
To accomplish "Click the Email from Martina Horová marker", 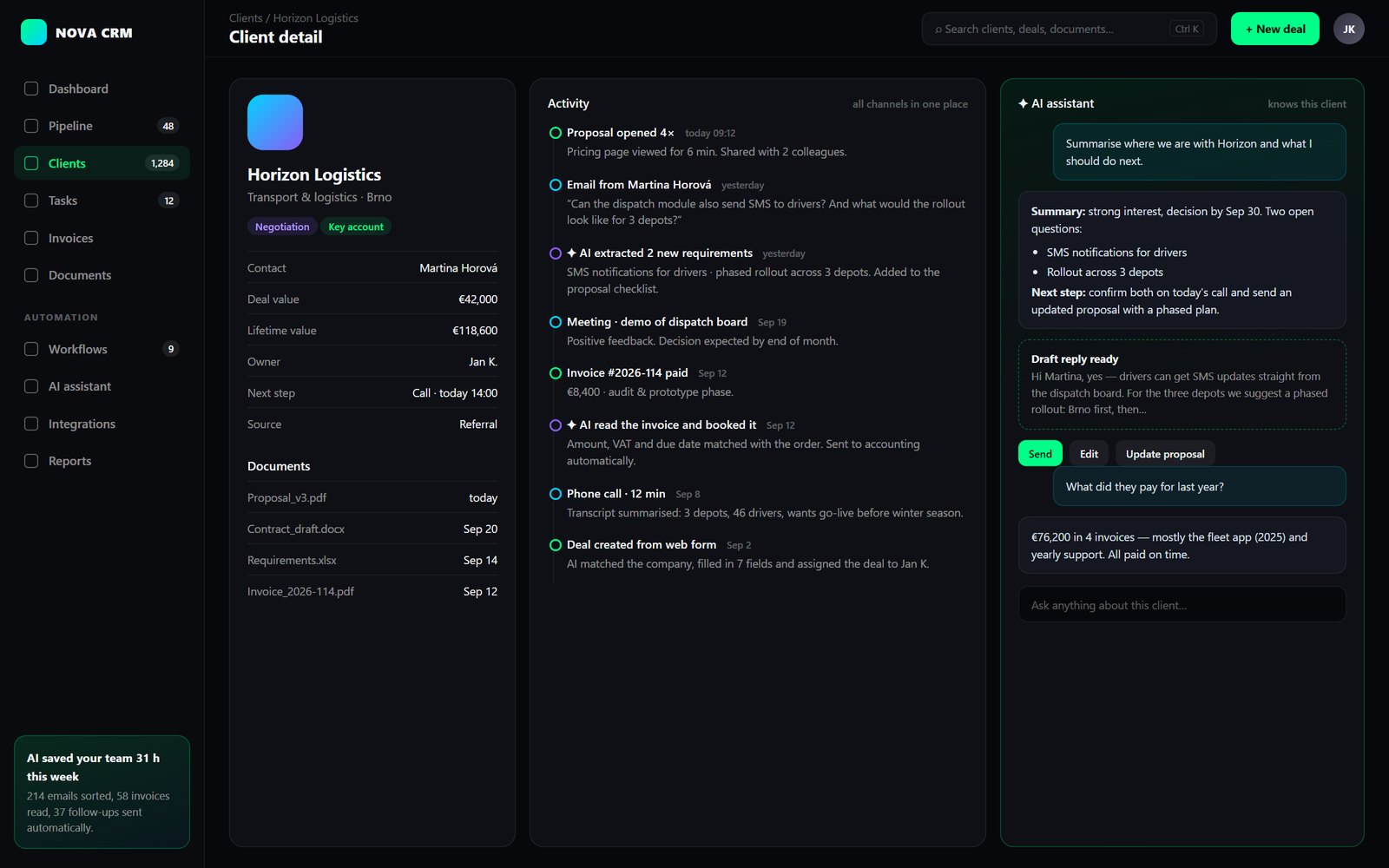I will point(556,185).
